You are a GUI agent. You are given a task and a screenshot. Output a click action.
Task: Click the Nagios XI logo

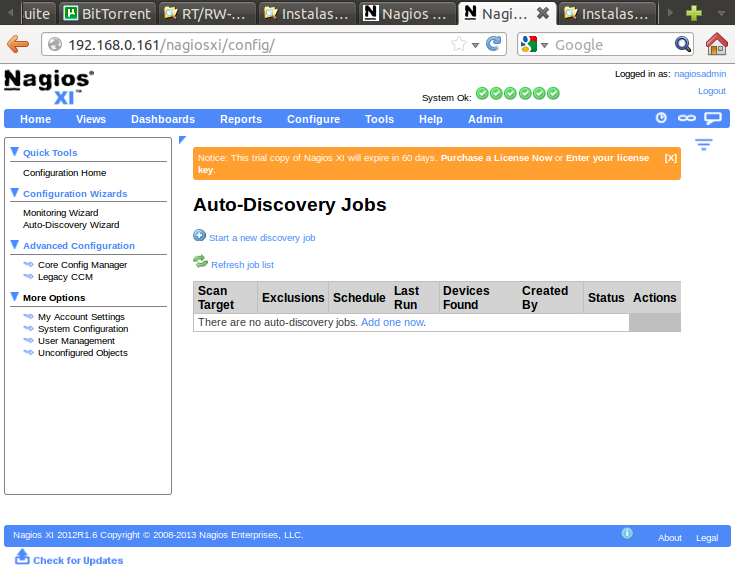tap(49, 87)
